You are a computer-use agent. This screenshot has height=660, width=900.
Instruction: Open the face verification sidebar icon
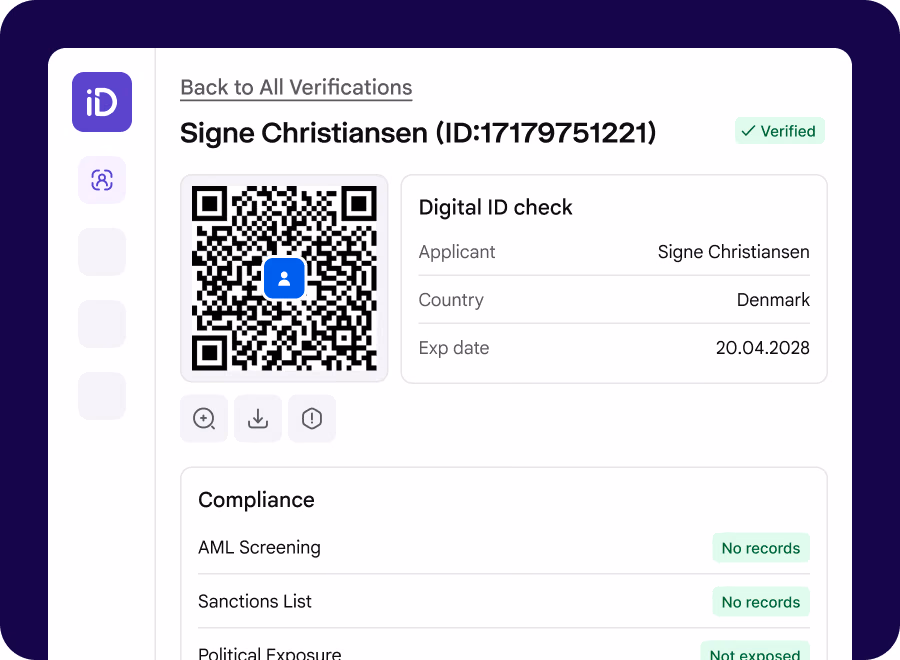tap(102, 180)
